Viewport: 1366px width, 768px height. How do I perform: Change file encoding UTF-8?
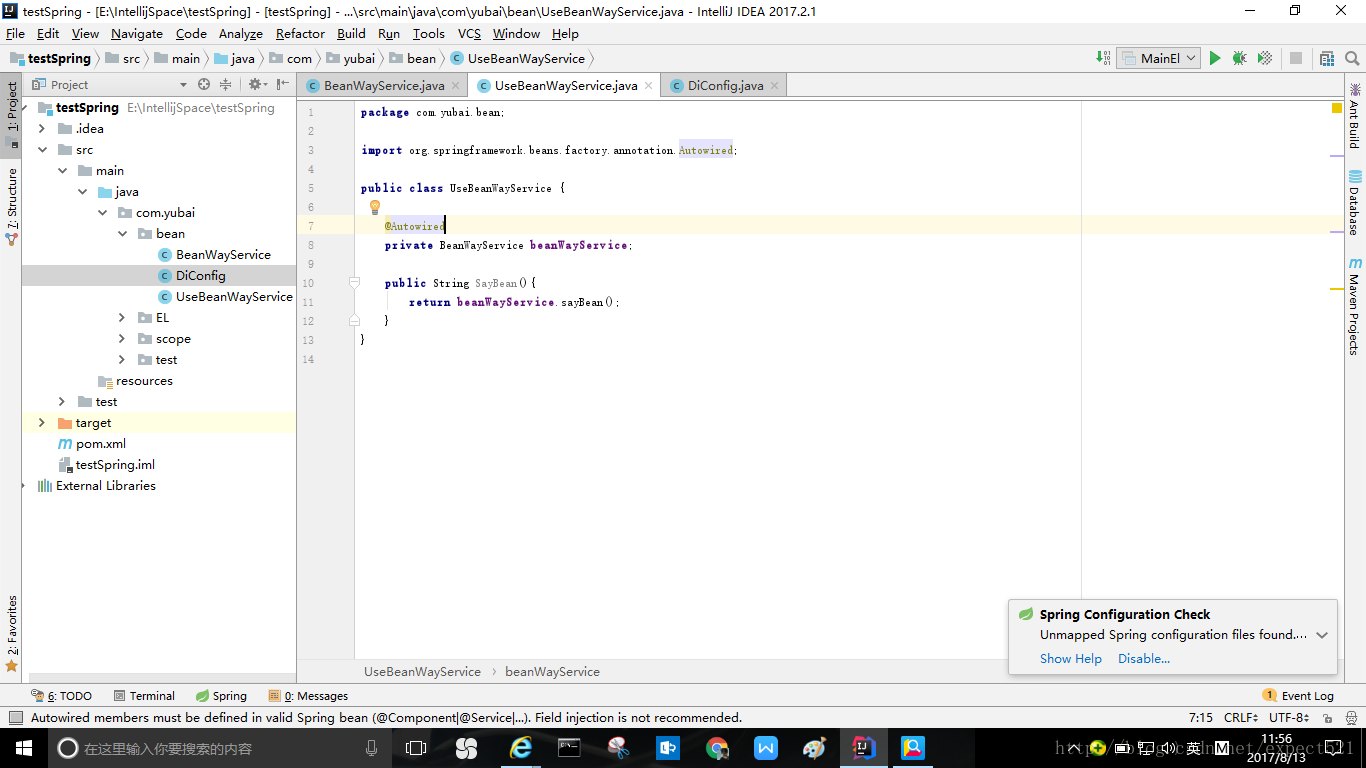point(1288,717)
